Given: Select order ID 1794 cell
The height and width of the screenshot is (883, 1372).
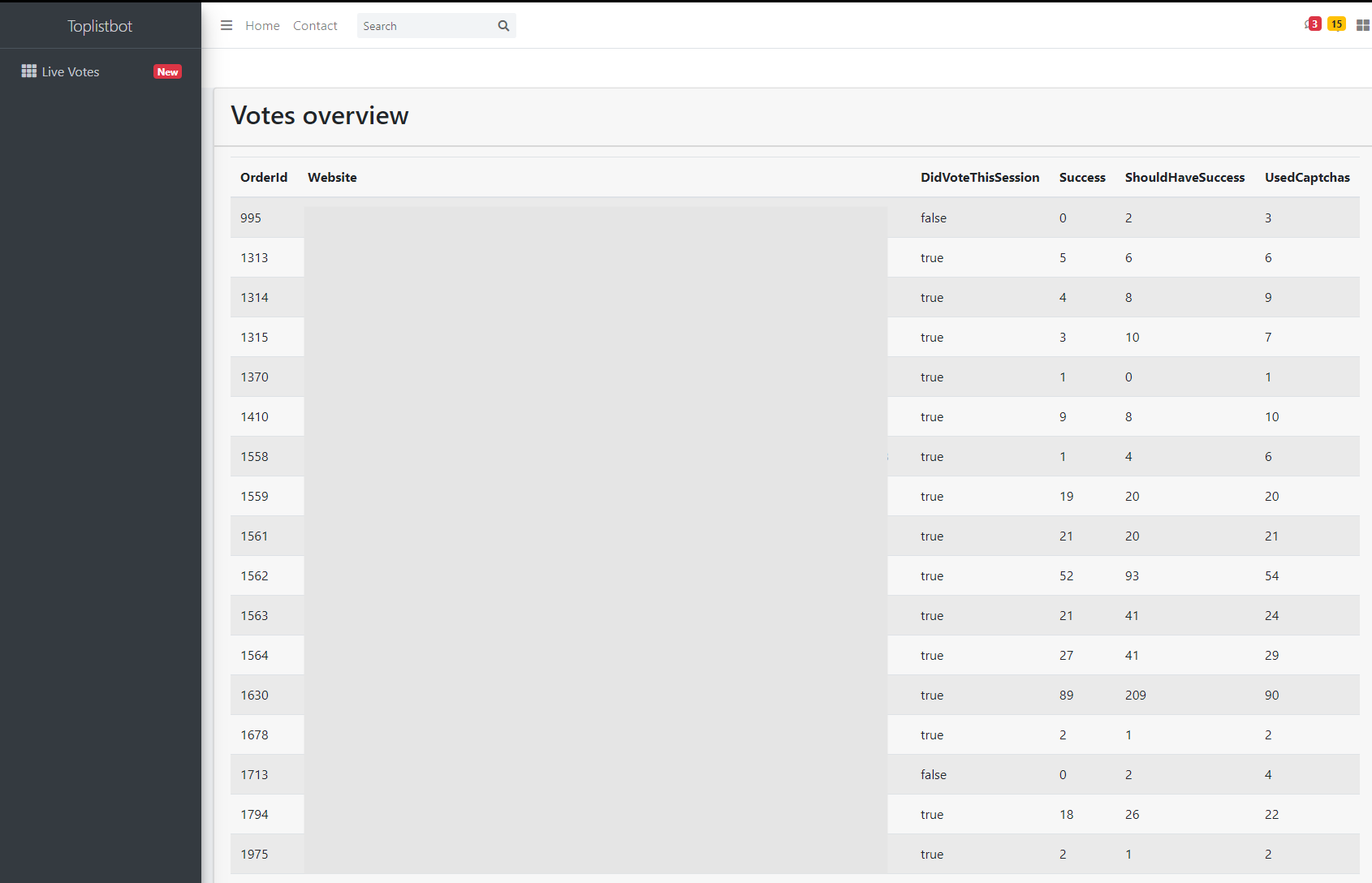Looking at the screenshot, I should click(254, 815).
